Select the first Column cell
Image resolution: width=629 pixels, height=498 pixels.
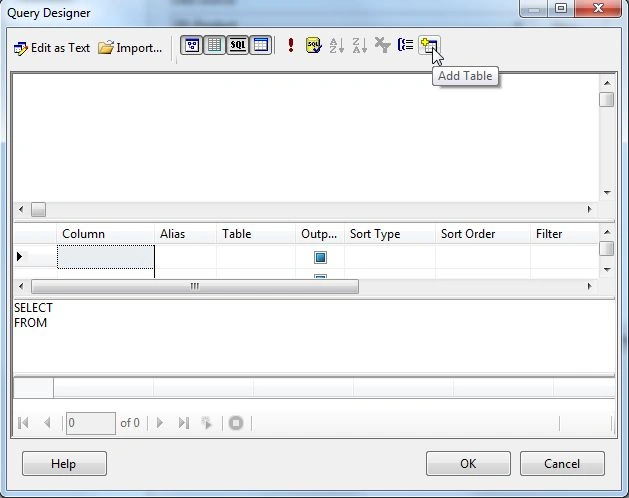(106, 257)
